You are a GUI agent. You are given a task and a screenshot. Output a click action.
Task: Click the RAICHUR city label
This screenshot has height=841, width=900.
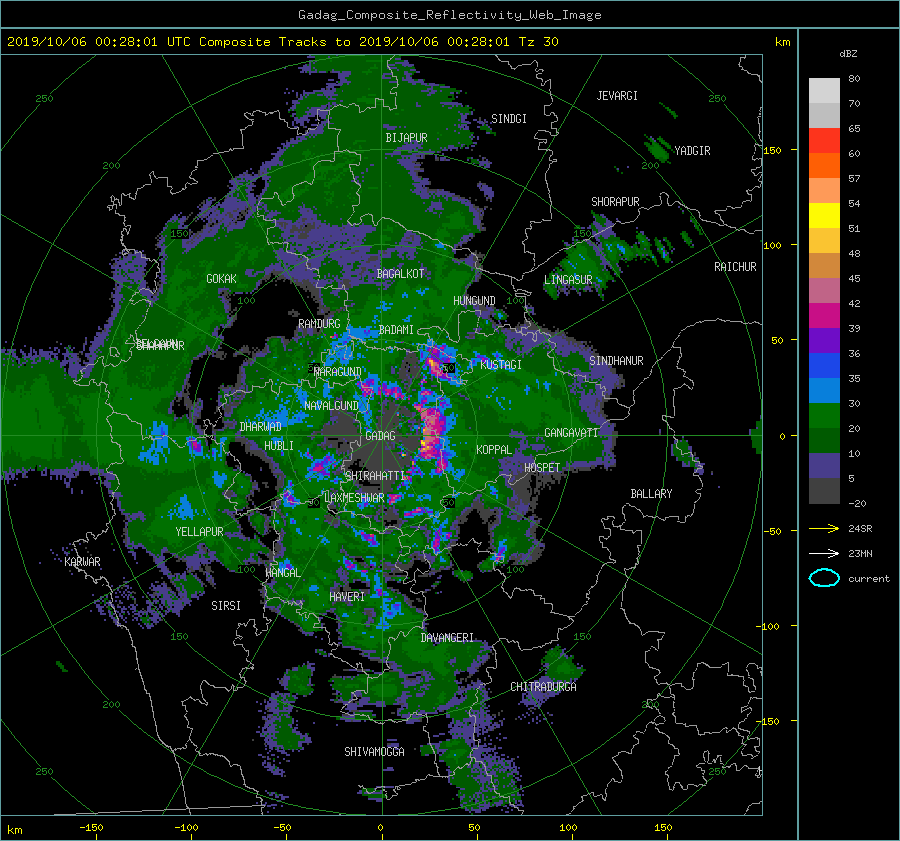(735, 267)
